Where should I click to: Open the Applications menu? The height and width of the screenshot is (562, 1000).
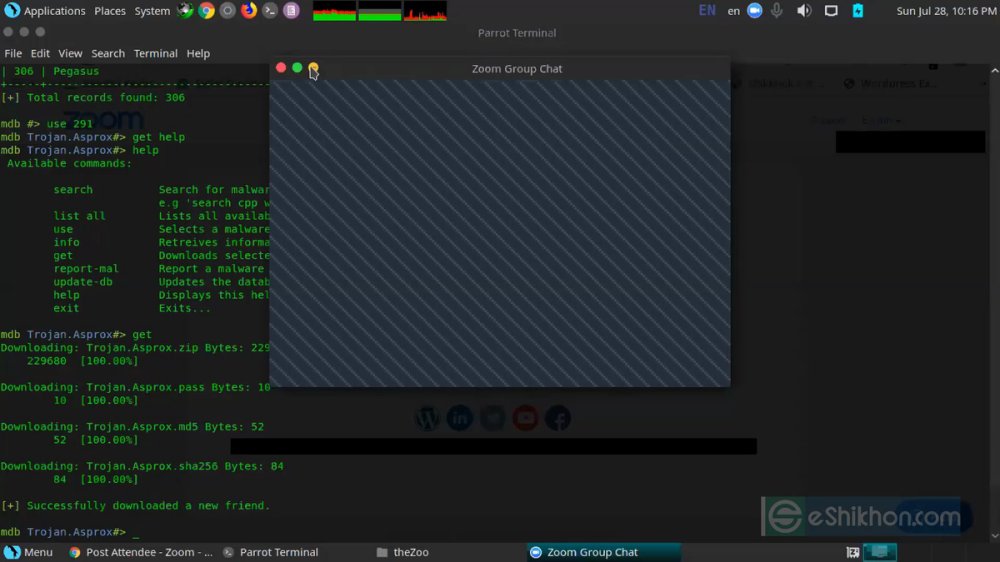(55, 11)
